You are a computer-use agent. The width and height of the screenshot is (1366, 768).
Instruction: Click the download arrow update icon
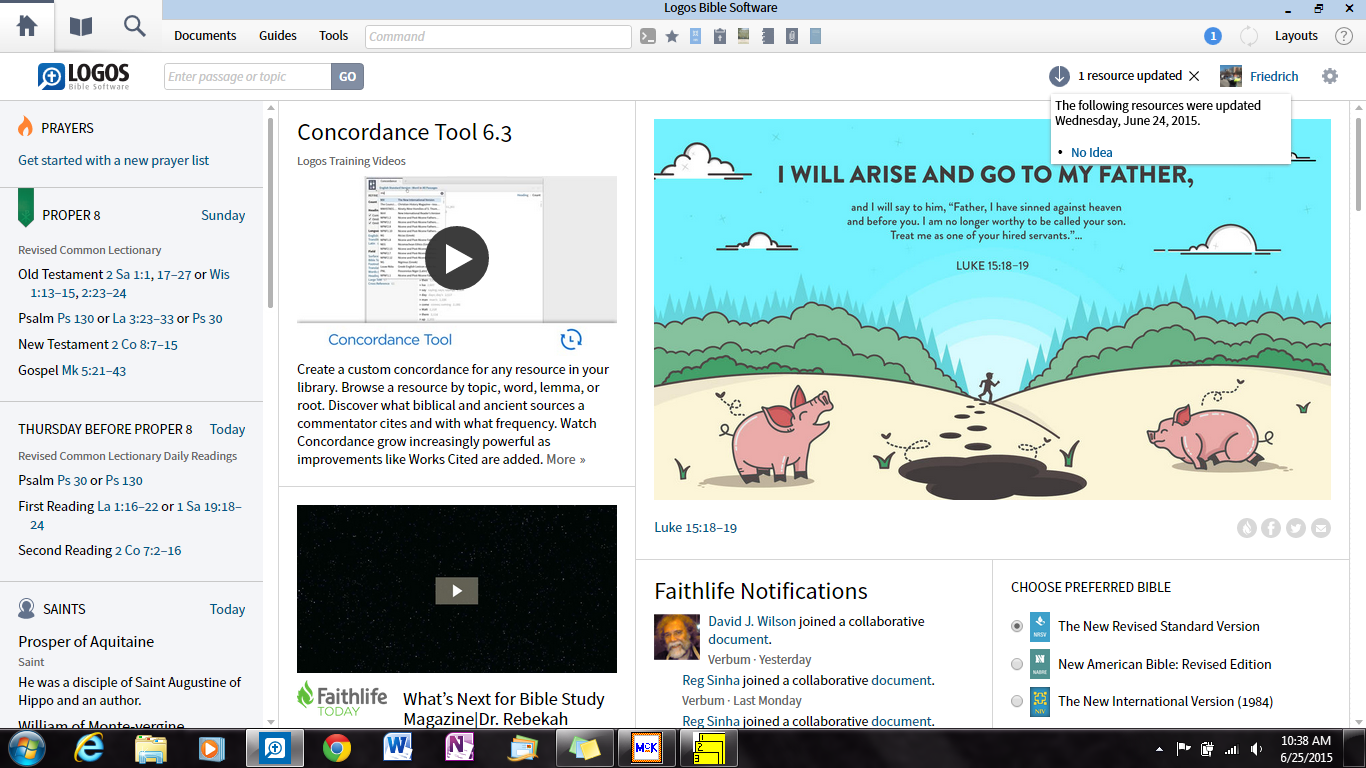[1059, 76]
